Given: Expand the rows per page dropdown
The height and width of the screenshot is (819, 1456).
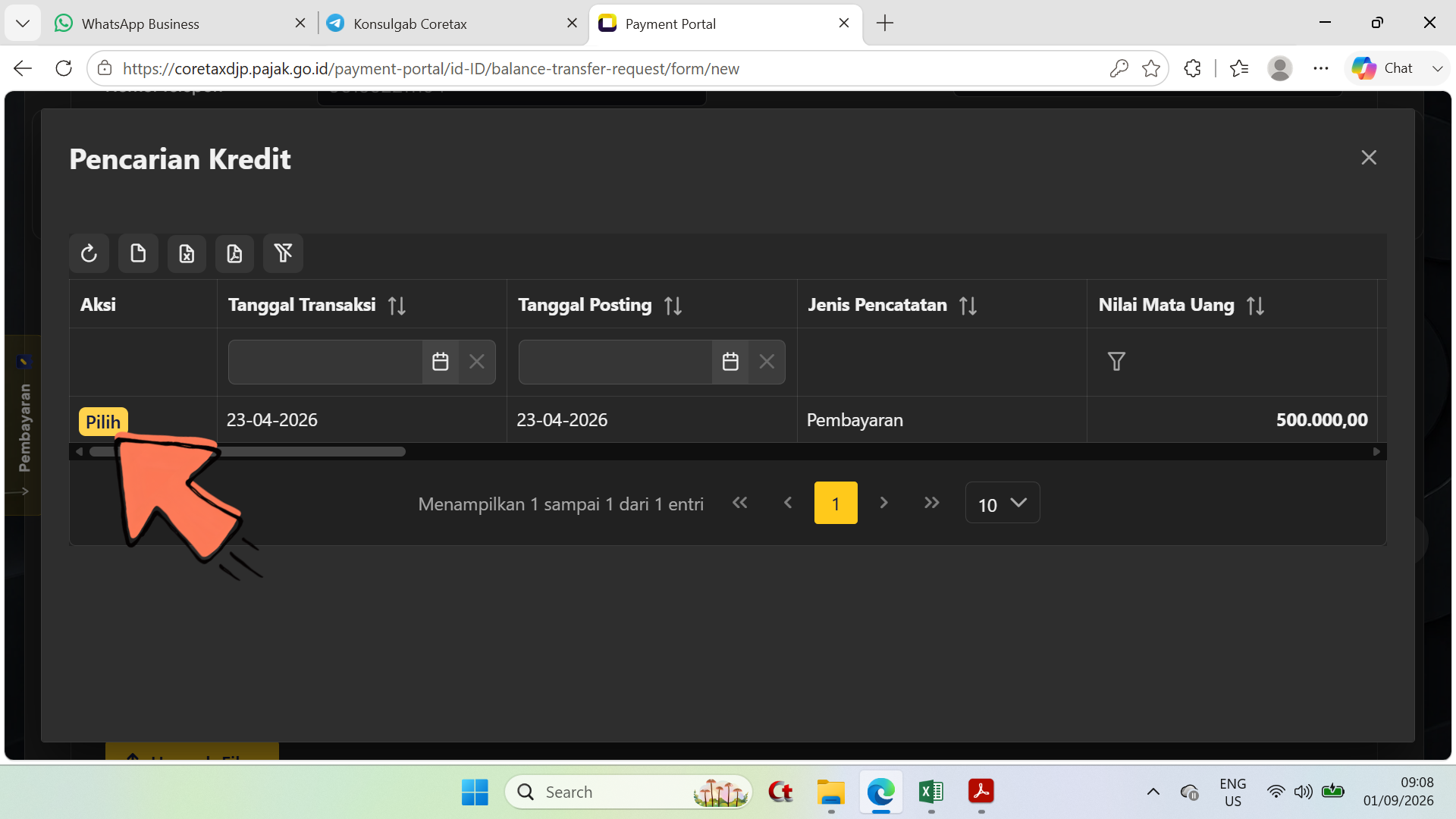Looking at the screenshot, I should click(1003, 503).
